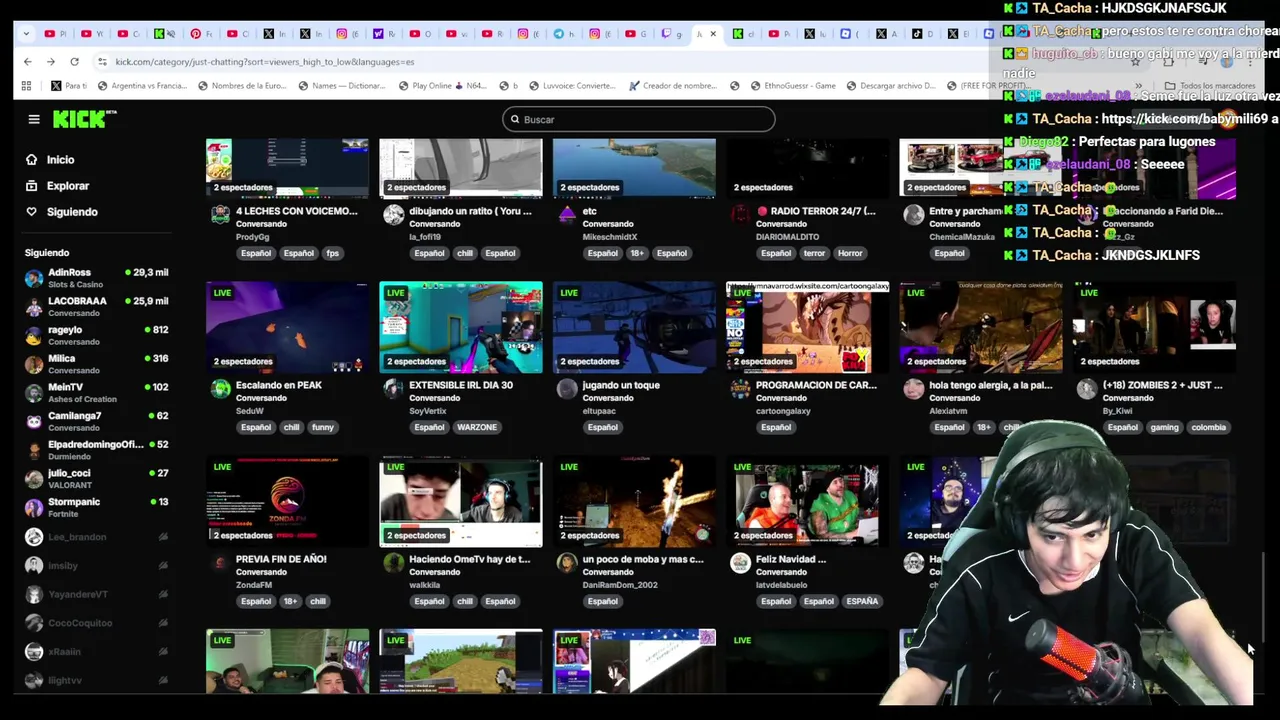Reload the page with the refresh icon
1280x720 pixels.
pyautogui.click(x=74, y=61)
